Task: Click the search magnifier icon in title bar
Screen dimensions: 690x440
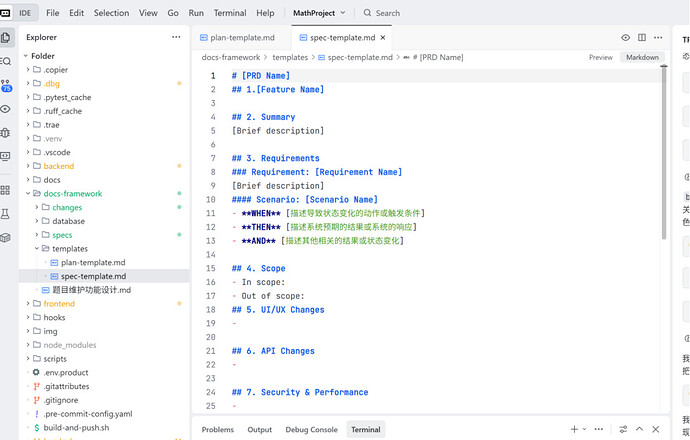Action: 367,13
